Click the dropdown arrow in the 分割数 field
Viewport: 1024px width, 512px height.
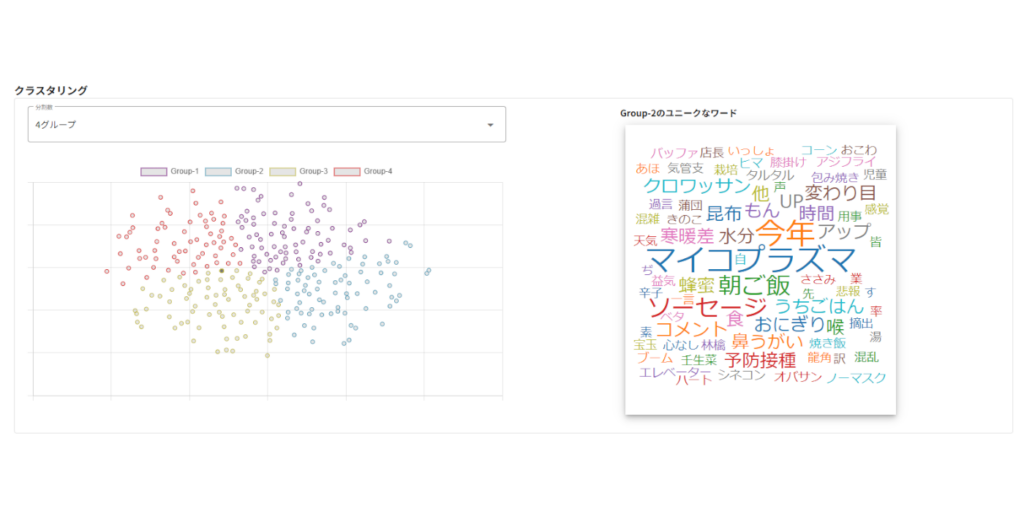[490, 125]
